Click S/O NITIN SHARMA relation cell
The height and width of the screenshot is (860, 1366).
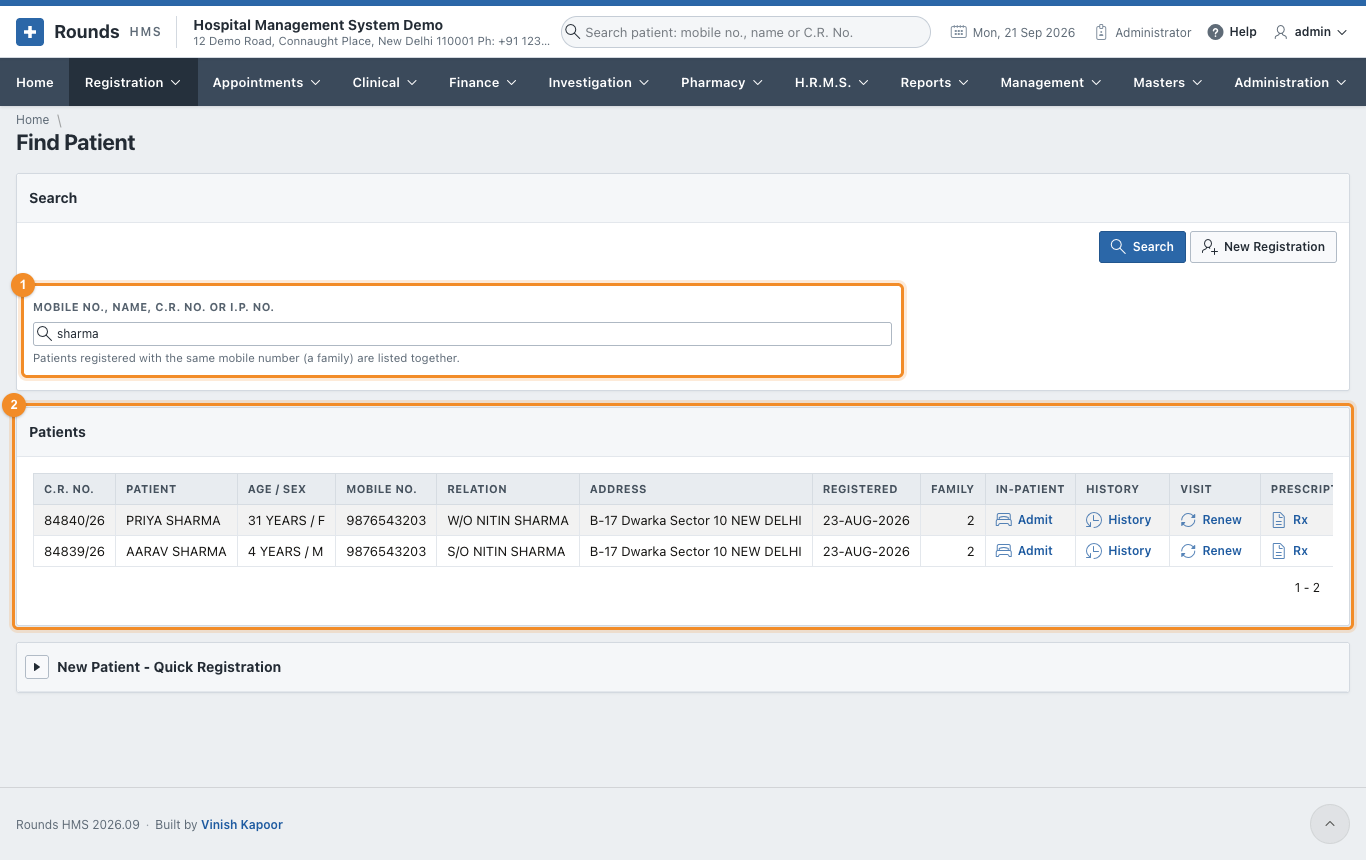pyautogui.click(x=508, y=551)
